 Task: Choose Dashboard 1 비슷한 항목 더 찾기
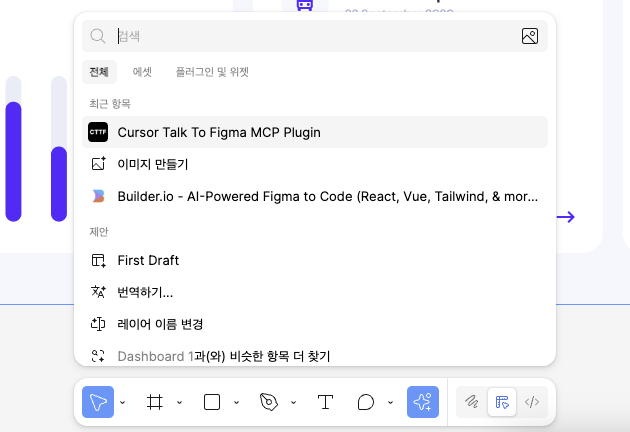click(x=315, y=356)
